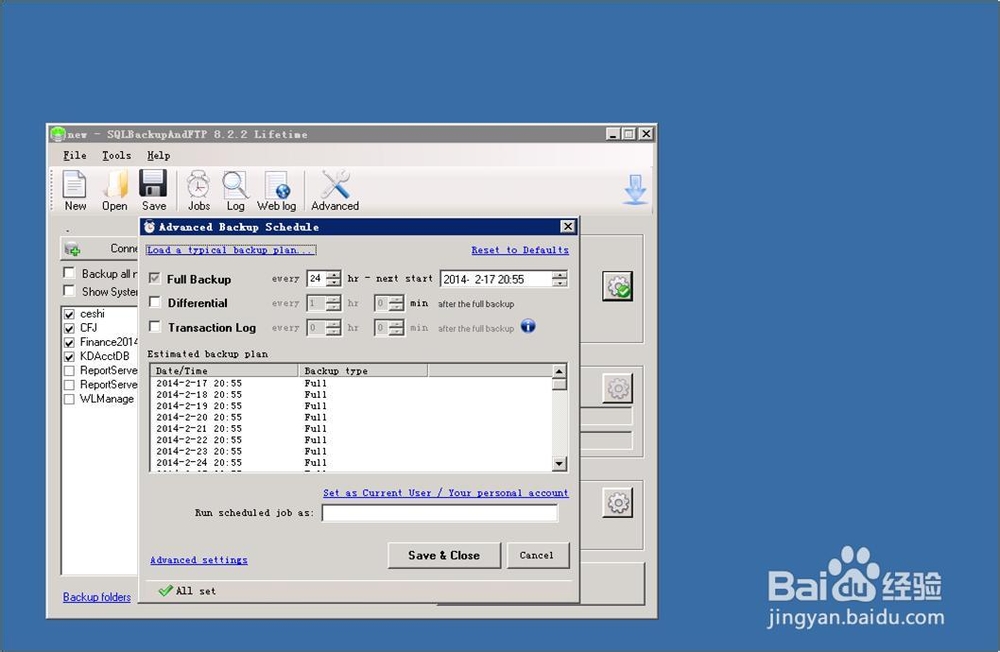Toggle the Full Backup checkbox

click(154, 278)
